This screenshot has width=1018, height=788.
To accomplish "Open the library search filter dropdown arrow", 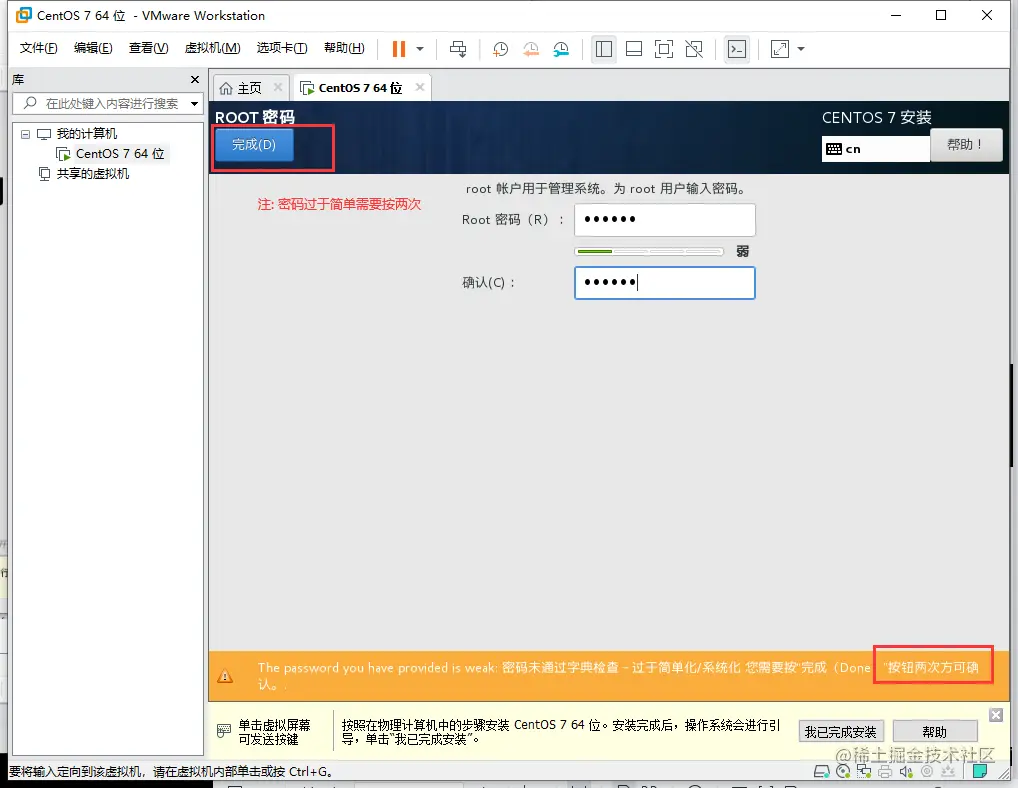I will [194, 103].
